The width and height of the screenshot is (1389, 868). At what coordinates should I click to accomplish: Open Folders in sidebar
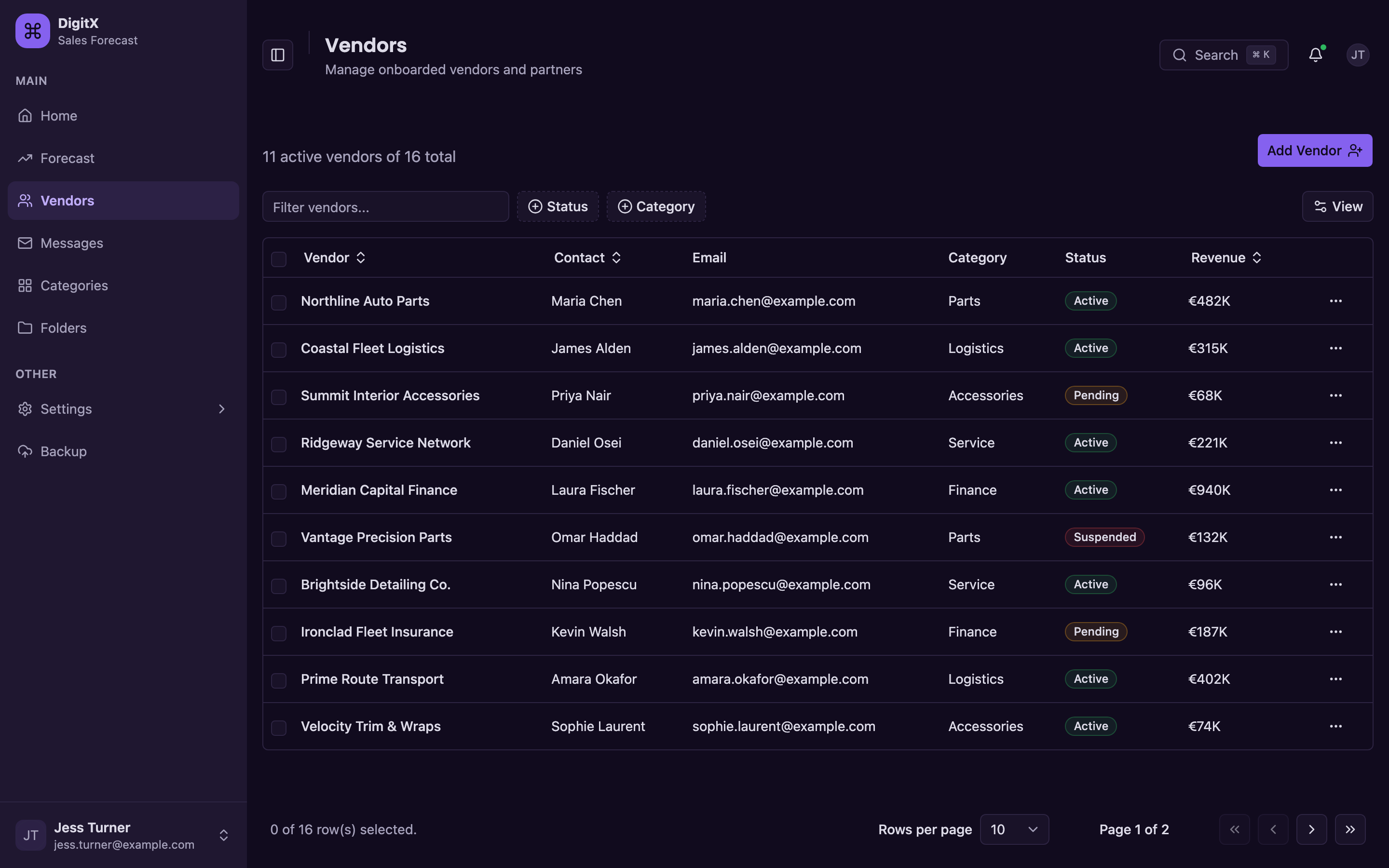coord(123,328)
